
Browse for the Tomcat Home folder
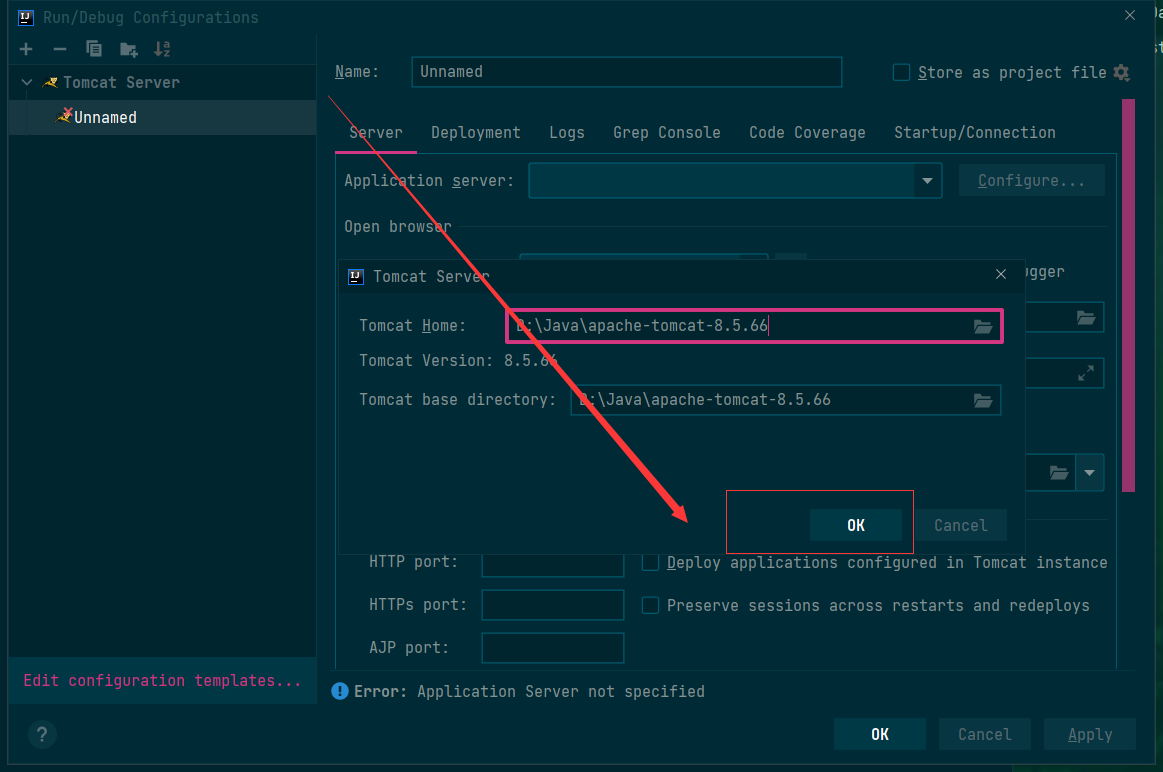tap(983, 326)
